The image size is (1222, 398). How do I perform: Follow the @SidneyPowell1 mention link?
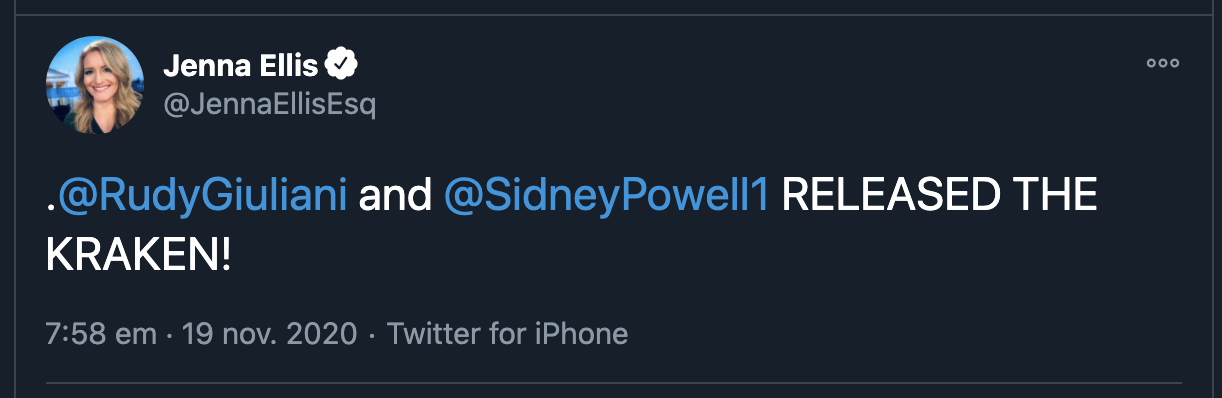click(x=606, y=196)
